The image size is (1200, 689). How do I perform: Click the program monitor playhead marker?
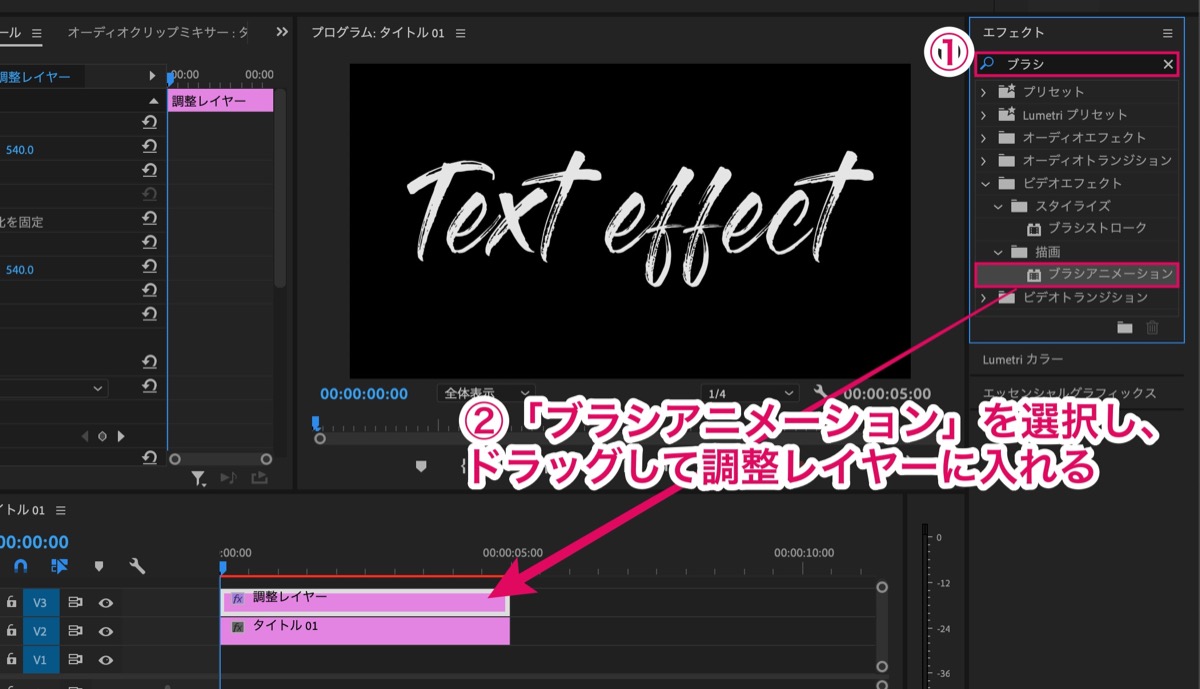[x=316, y=422]
